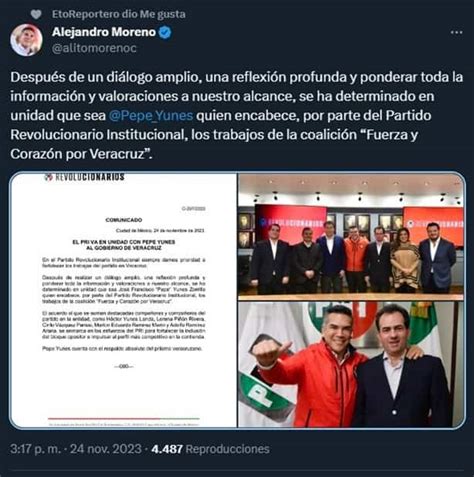Open the group photo with Revolucionarios banners
This screenshot has height=477, width=474.
[x=351, y=236]
